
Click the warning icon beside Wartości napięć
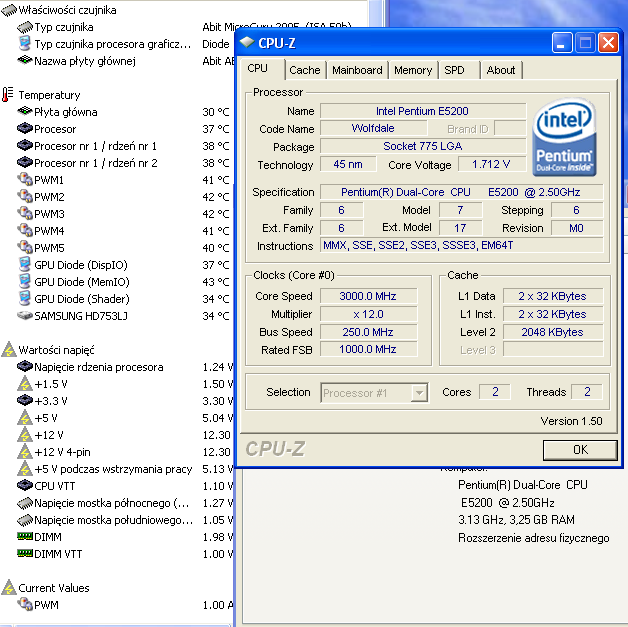8,350
